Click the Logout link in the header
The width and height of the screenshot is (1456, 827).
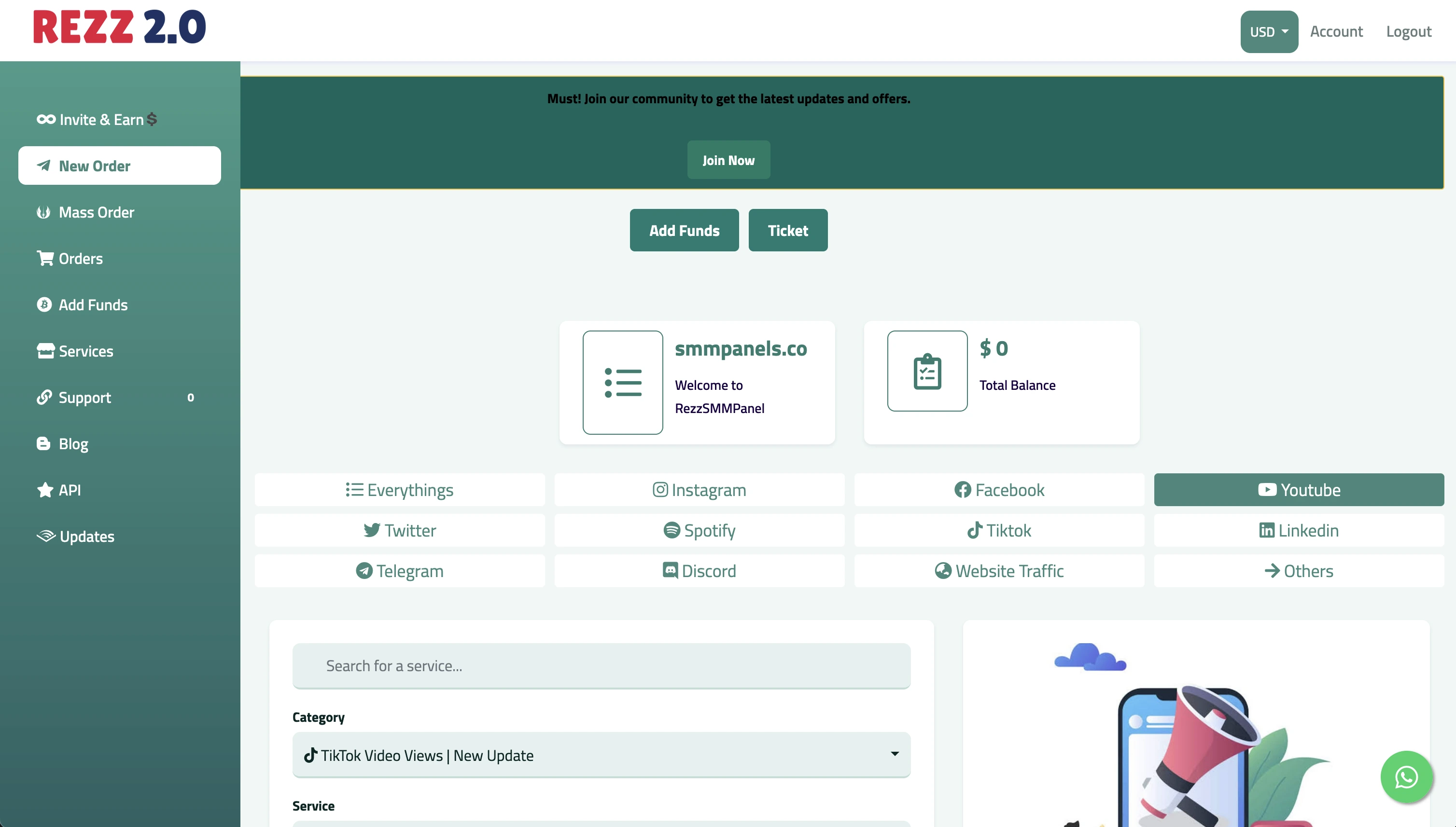pyautogui.click(x=1408, y=32)
